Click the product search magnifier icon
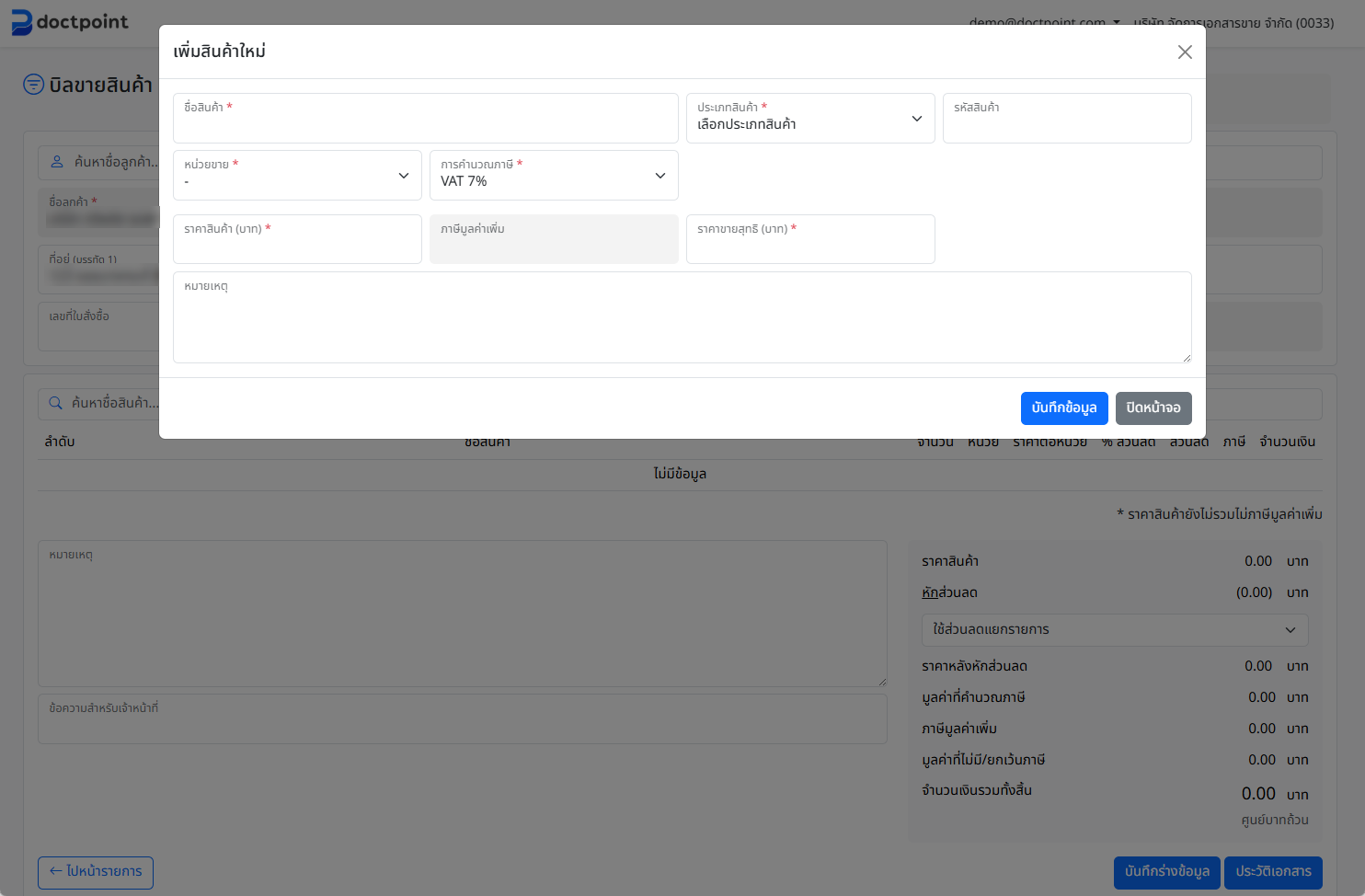Image resolution: width=1365 pixels, height=896 pixels. (56, 403)
